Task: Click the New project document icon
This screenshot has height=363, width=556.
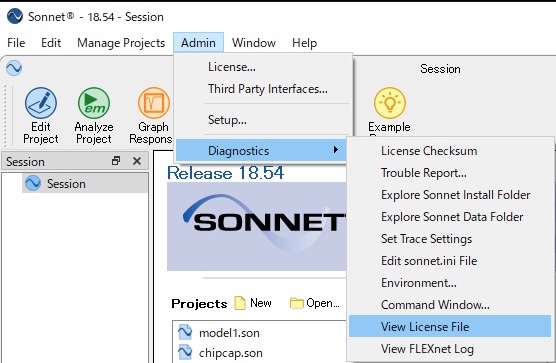Action: click(240, 303)
